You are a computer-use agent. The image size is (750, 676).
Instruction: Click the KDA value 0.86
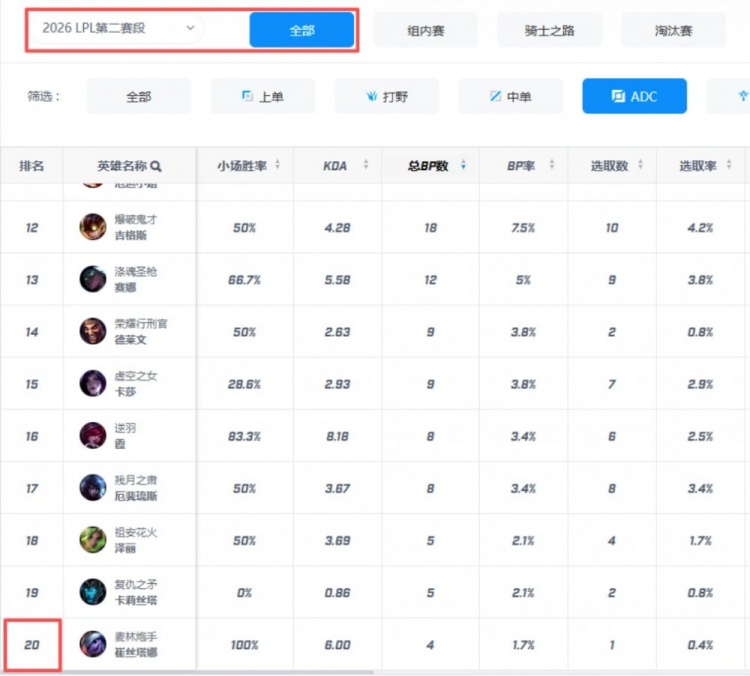pos(338,593)
